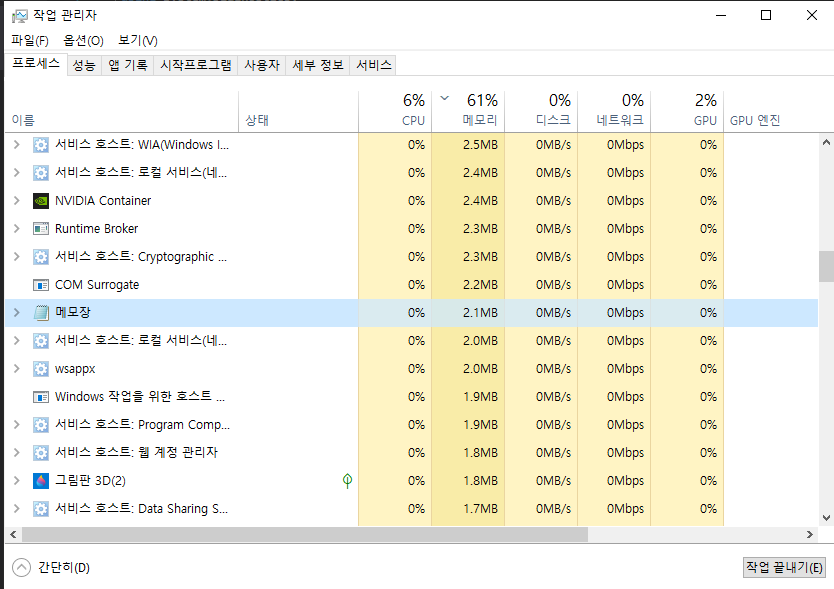Expand the wsappx process
Screen dimensions: 834x589
click(16, 369)
